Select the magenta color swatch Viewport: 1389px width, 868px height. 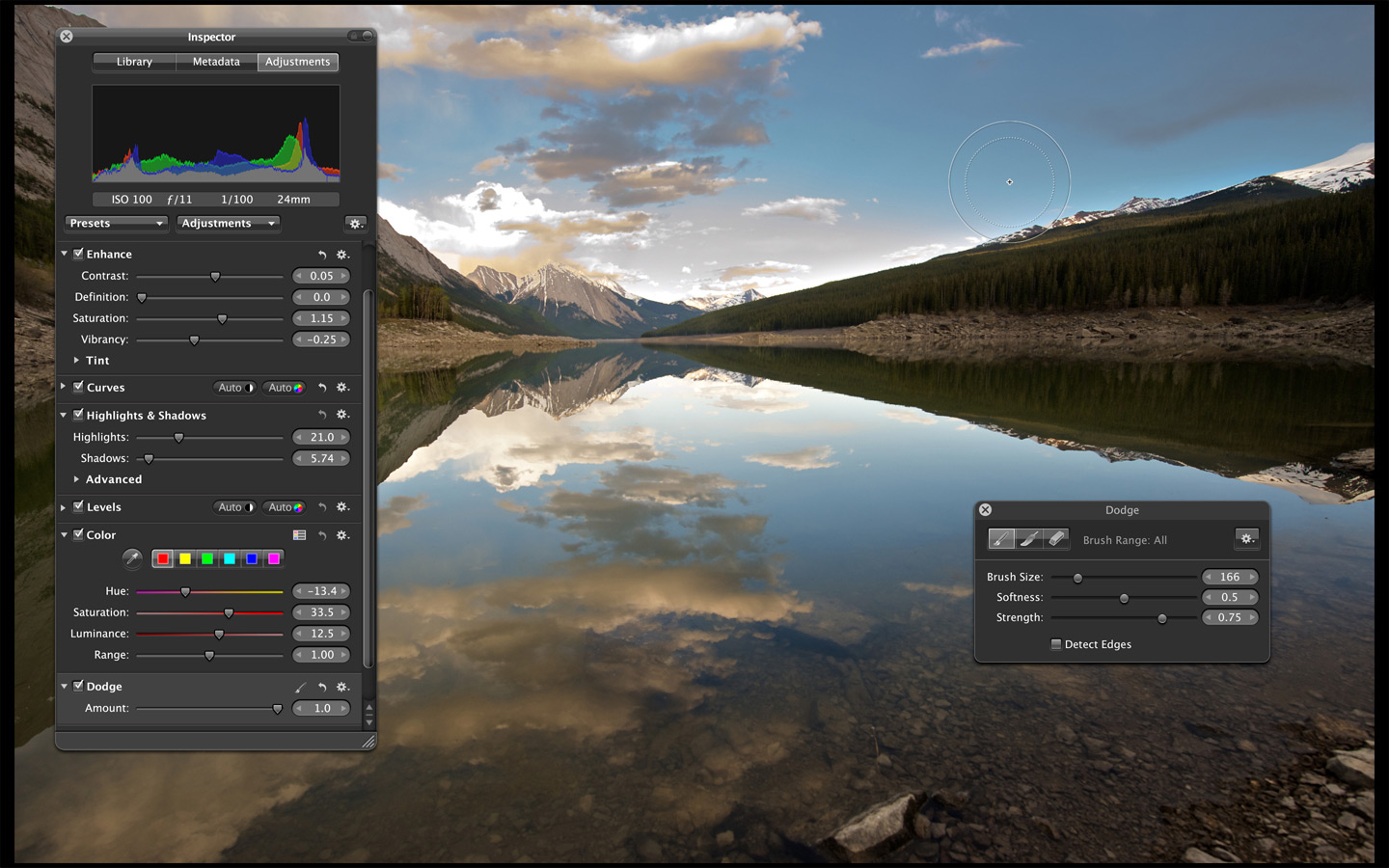pyautogui.click(x=274, y=558)
